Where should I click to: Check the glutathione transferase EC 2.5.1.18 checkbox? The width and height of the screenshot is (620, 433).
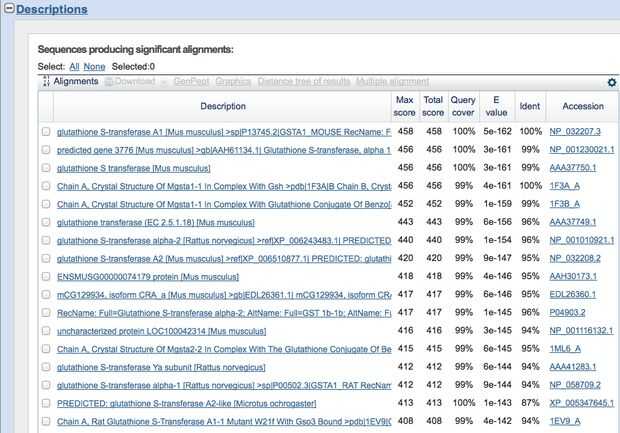(x=46, y=222)
